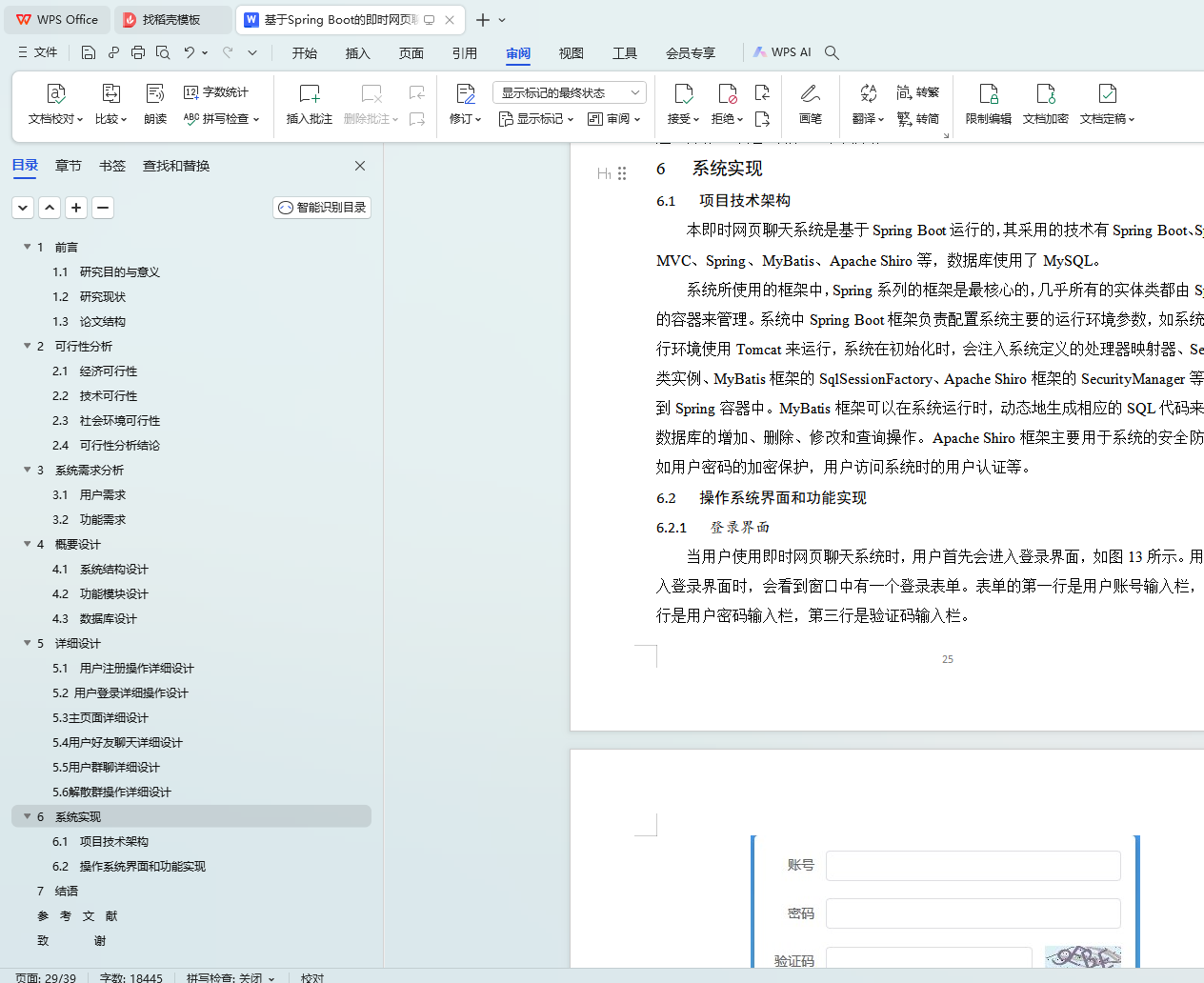Click the 接受 accept change icon
Viewport: 1204px width, 983px height.
(x=683, y=105)
